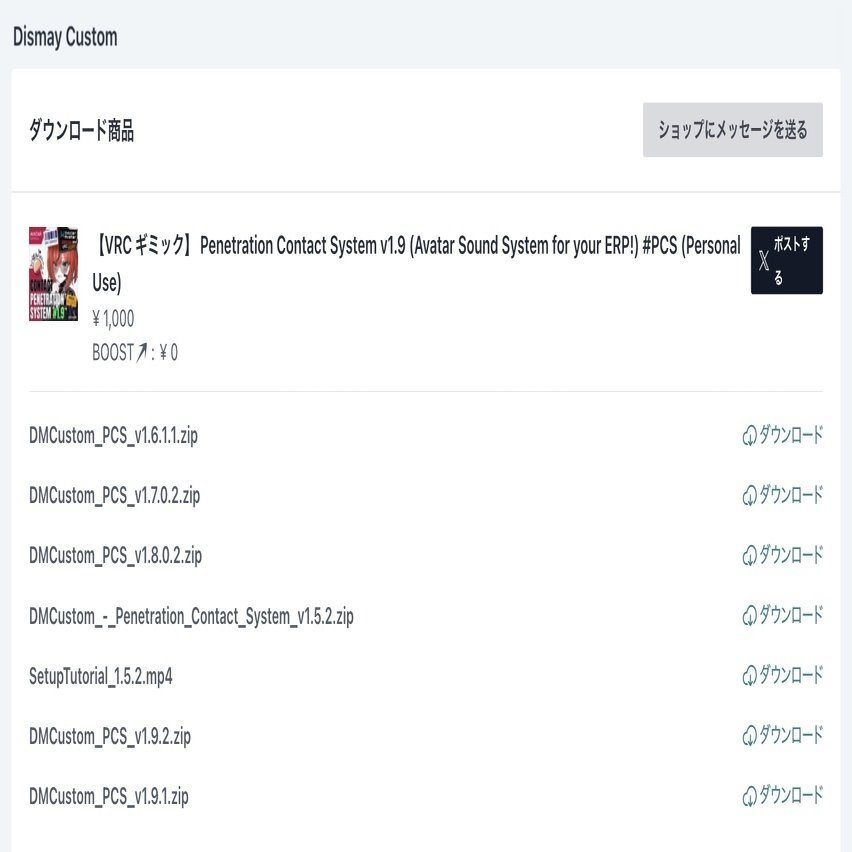Click download icon for DMCustom_PCS_v1.6.1.1.zip

pyautogui.click(x=749, y=436)
